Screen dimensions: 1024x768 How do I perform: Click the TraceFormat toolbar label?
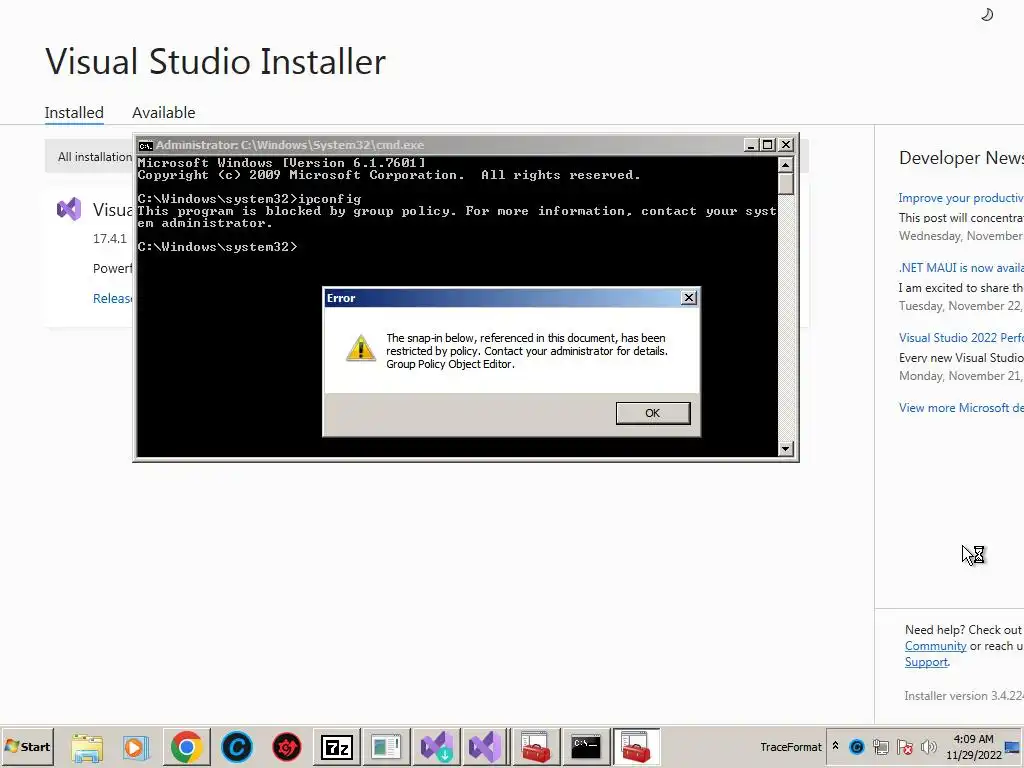pyautogui.click(x=790, y=746)
